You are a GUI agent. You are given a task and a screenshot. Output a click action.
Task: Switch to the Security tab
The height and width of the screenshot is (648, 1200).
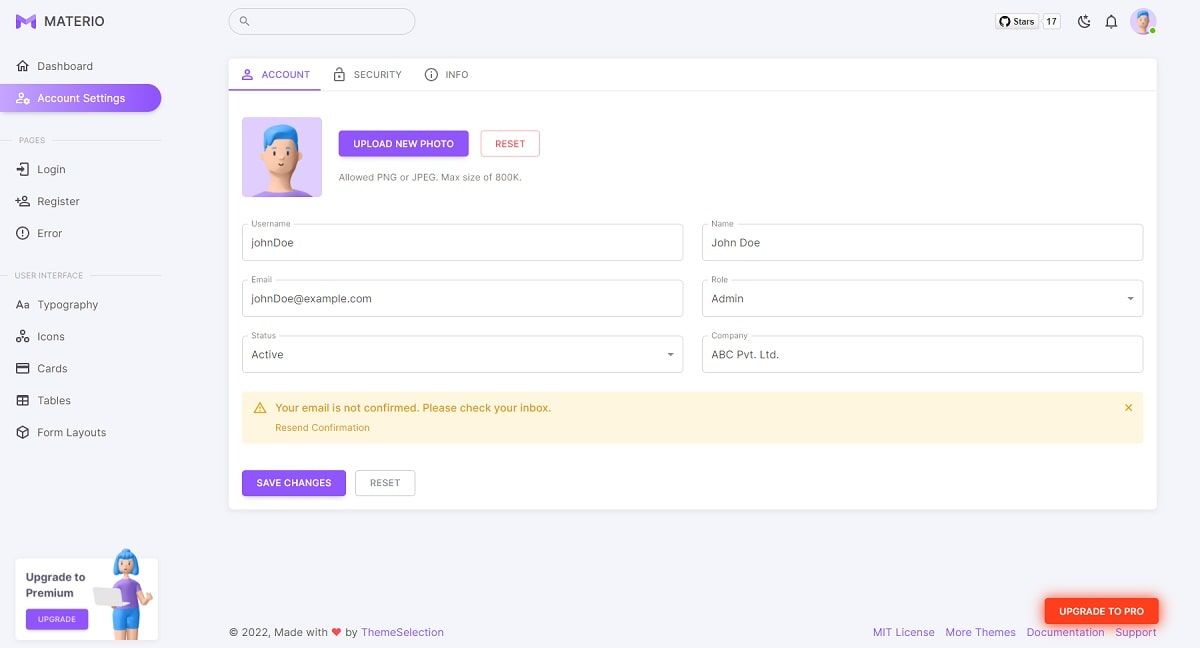[367, 74]
